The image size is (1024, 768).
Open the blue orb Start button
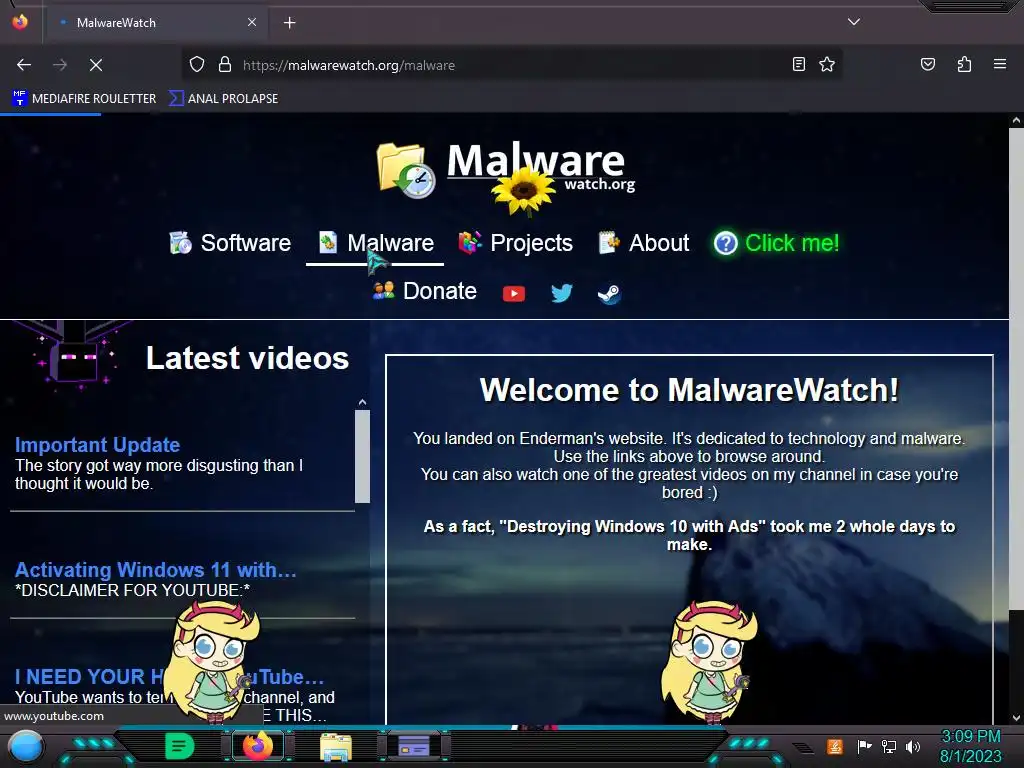pos(26,747)
